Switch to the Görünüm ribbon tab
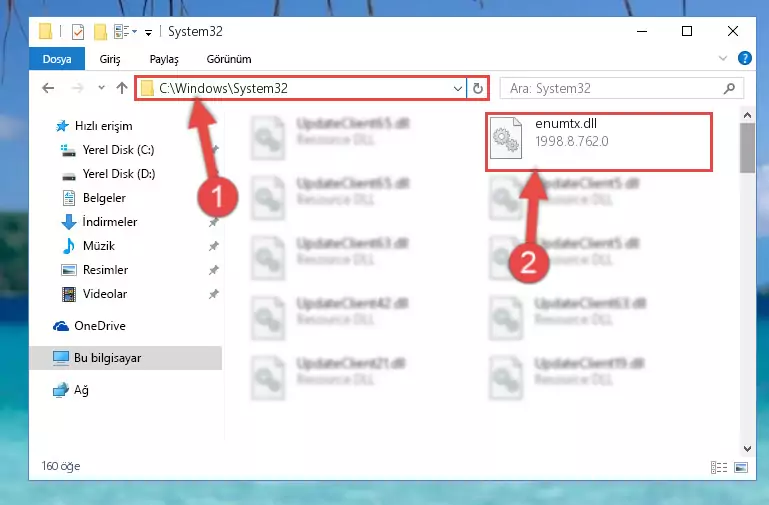 [x=229, y=59]
